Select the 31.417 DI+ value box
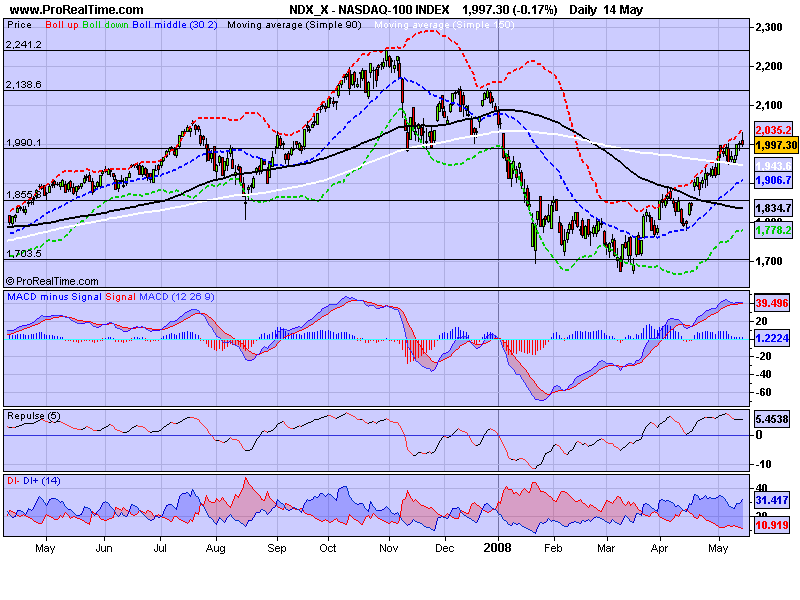 coord(772,500)
